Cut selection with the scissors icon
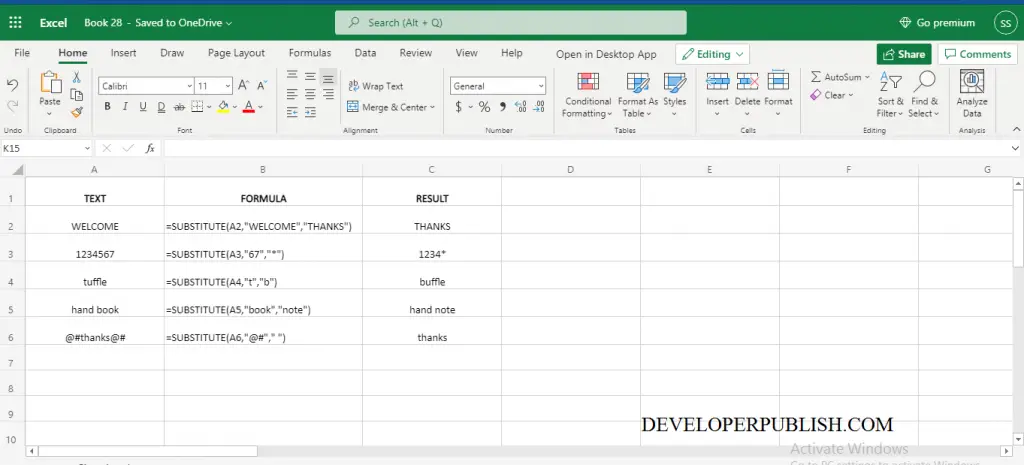The height and width of the screenshot is (465, 1024). click(x=76, y=78)
